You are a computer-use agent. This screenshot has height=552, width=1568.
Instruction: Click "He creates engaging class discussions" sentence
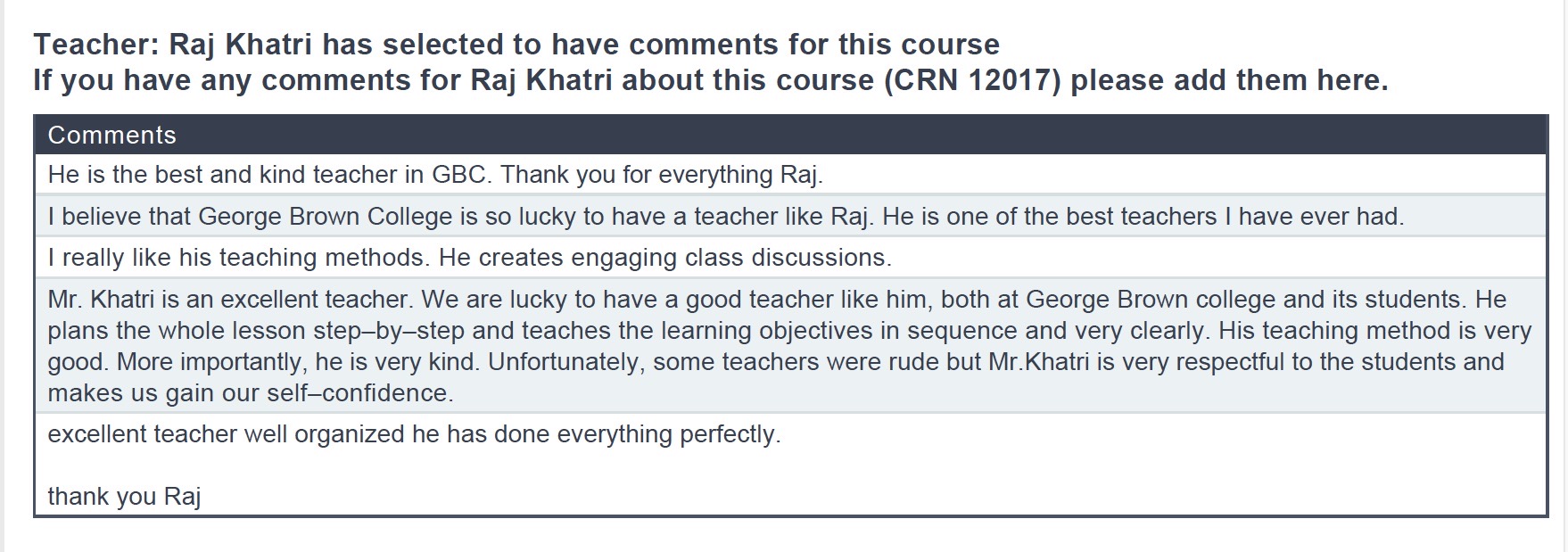[664, 258]
